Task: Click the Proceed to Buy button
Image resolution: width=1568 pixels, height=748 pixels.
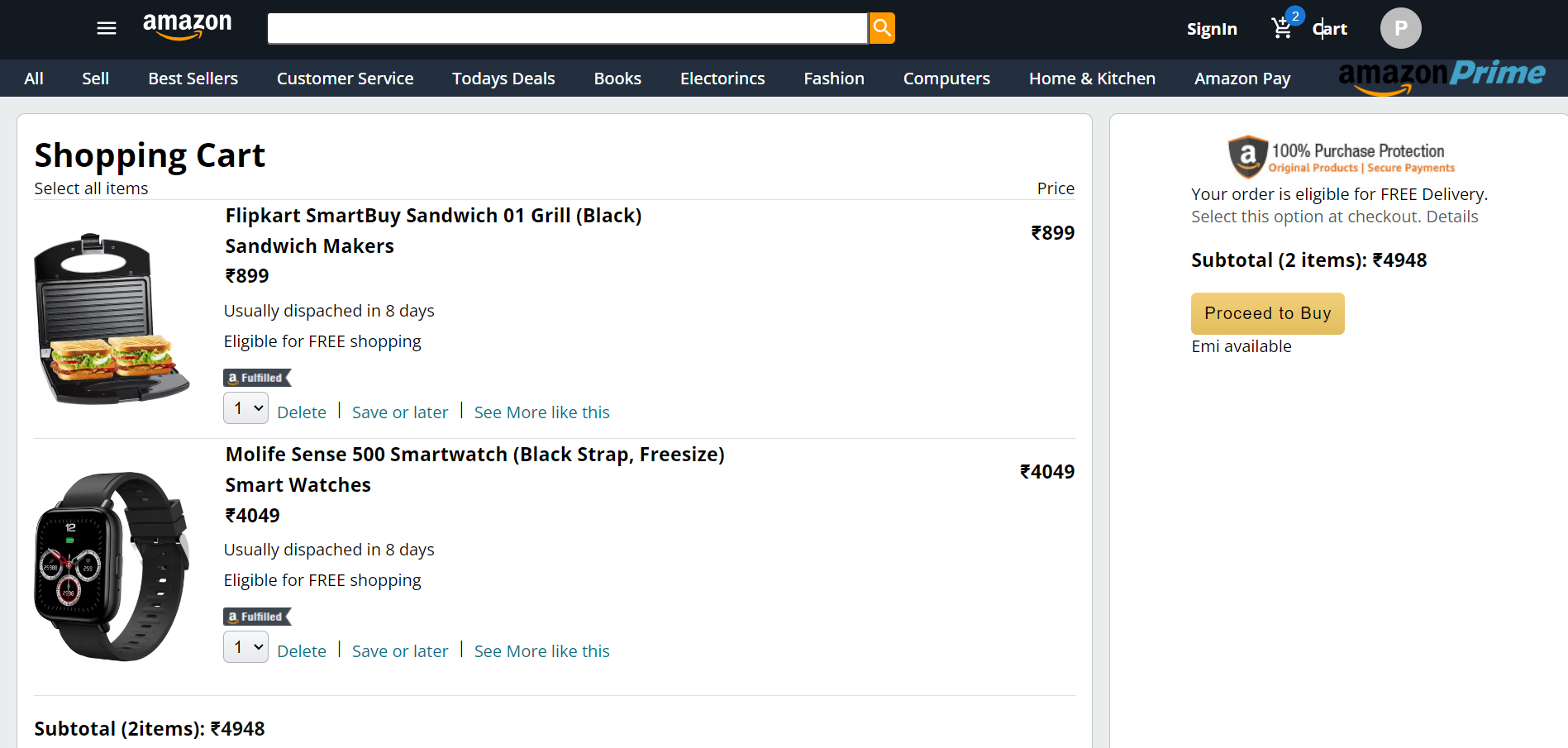Action: 1267,313
